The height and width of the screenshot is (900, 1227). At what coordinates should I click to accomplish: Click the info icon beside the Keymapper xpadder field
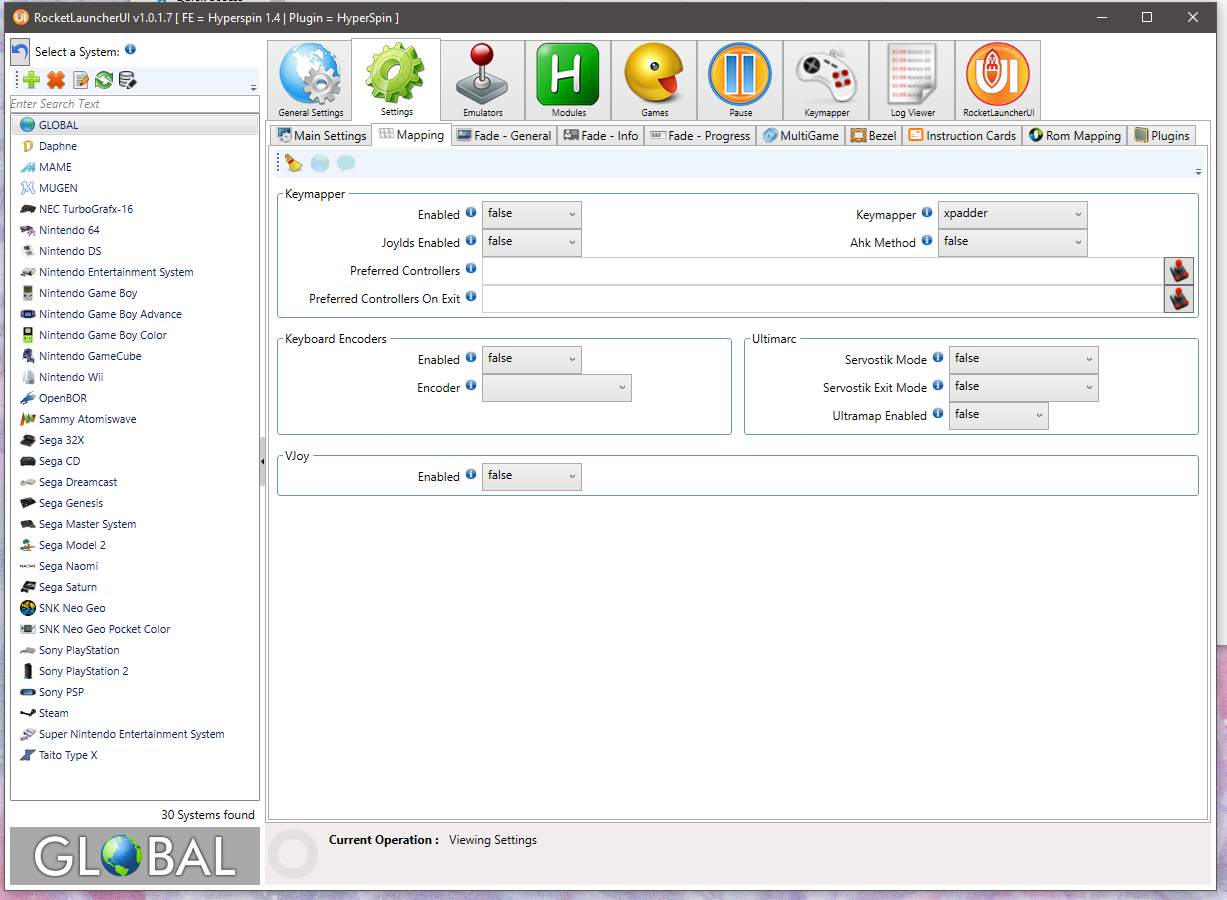[927, 213]
